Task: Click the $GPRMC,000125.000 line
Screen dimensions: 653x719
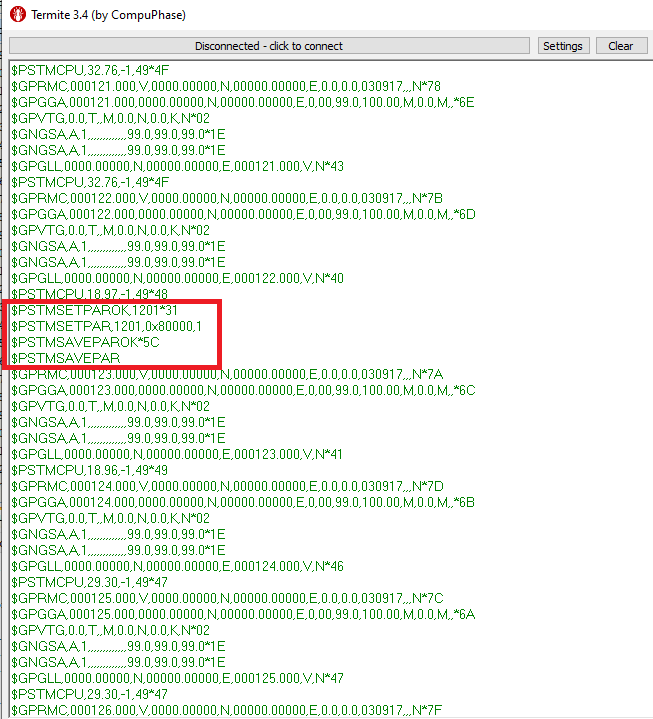Action: click(227, 598)
